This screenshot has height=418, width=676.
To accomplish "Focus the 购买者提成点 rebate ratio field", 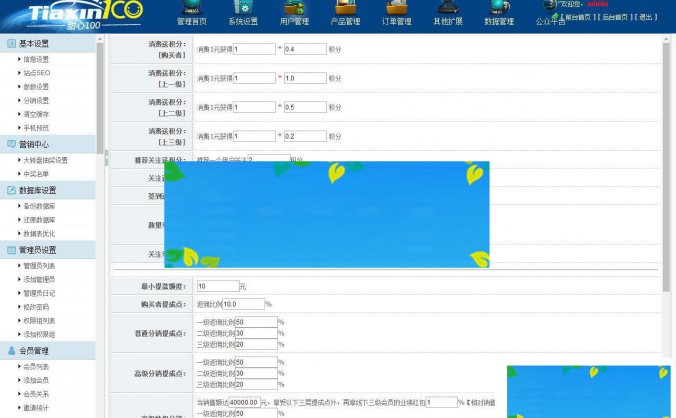I will coord(243,304).
